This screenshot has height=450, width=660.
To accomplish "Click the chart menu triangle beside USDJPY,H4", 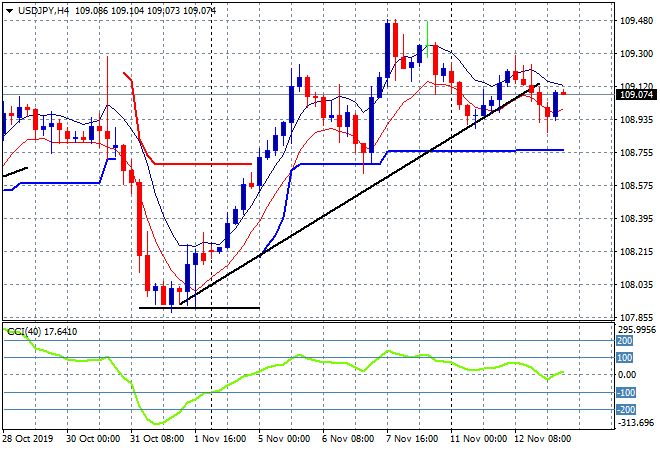I will click(9, 11).
